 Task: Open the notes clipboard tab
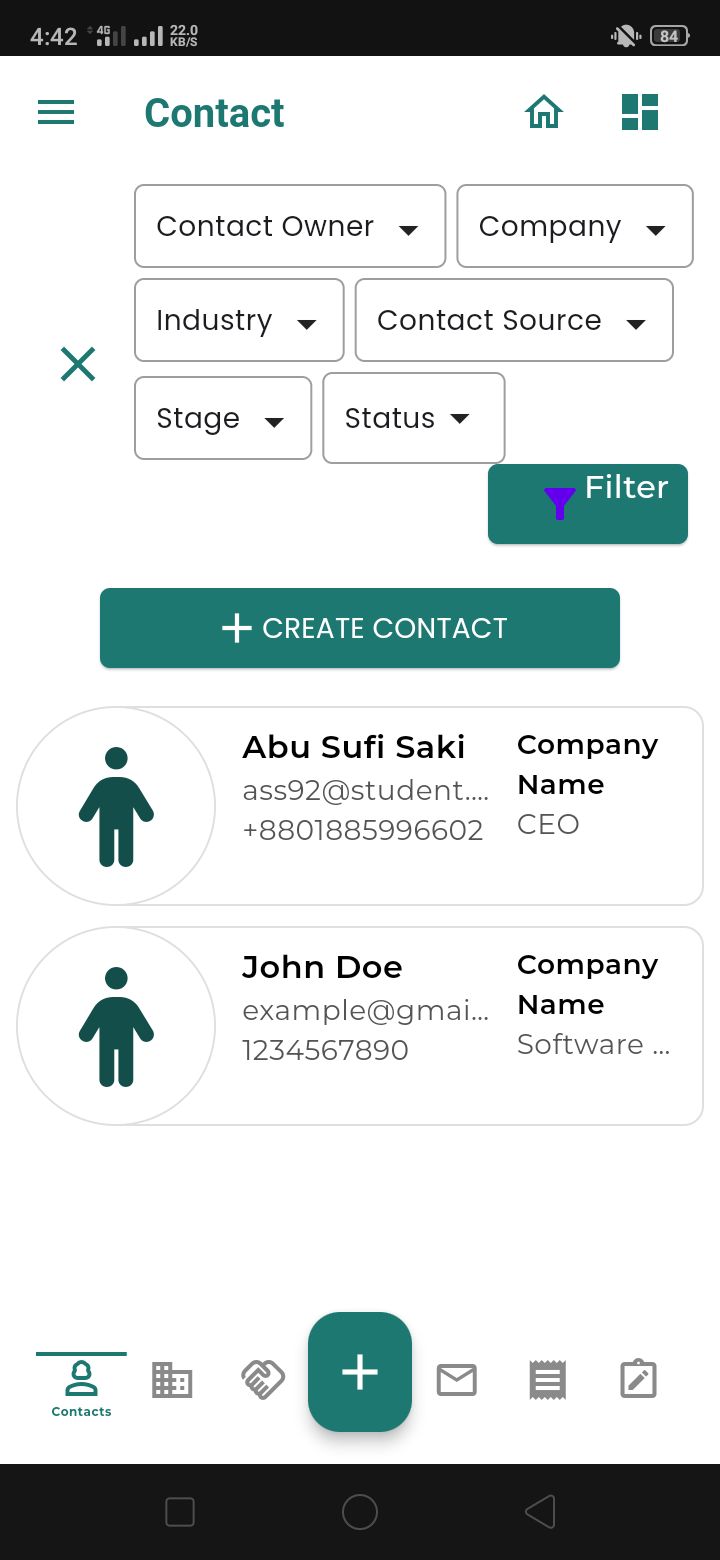(638, 1380)
